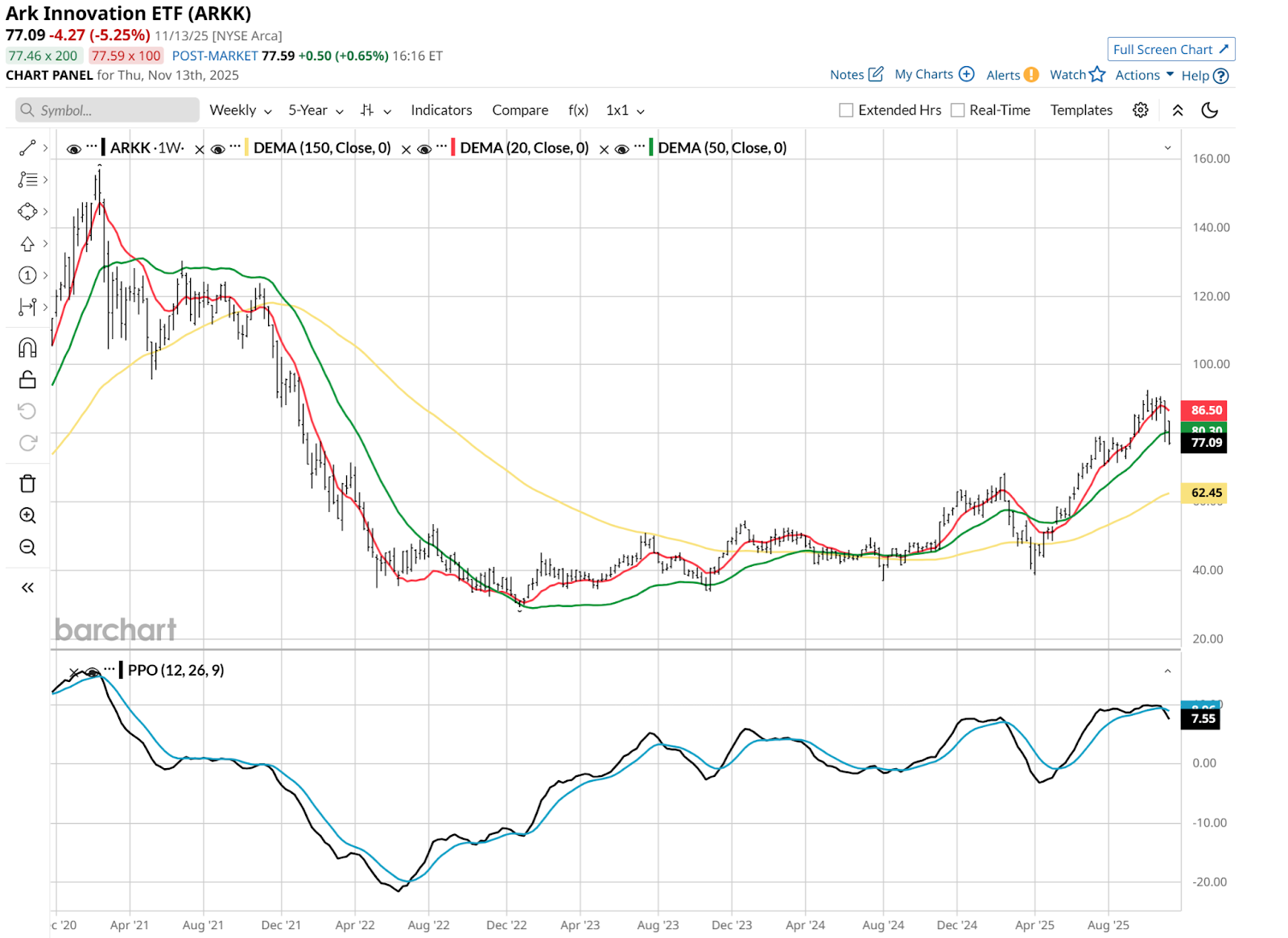
Task: Click the 86.50 red price label
Action: (1203, 410)
